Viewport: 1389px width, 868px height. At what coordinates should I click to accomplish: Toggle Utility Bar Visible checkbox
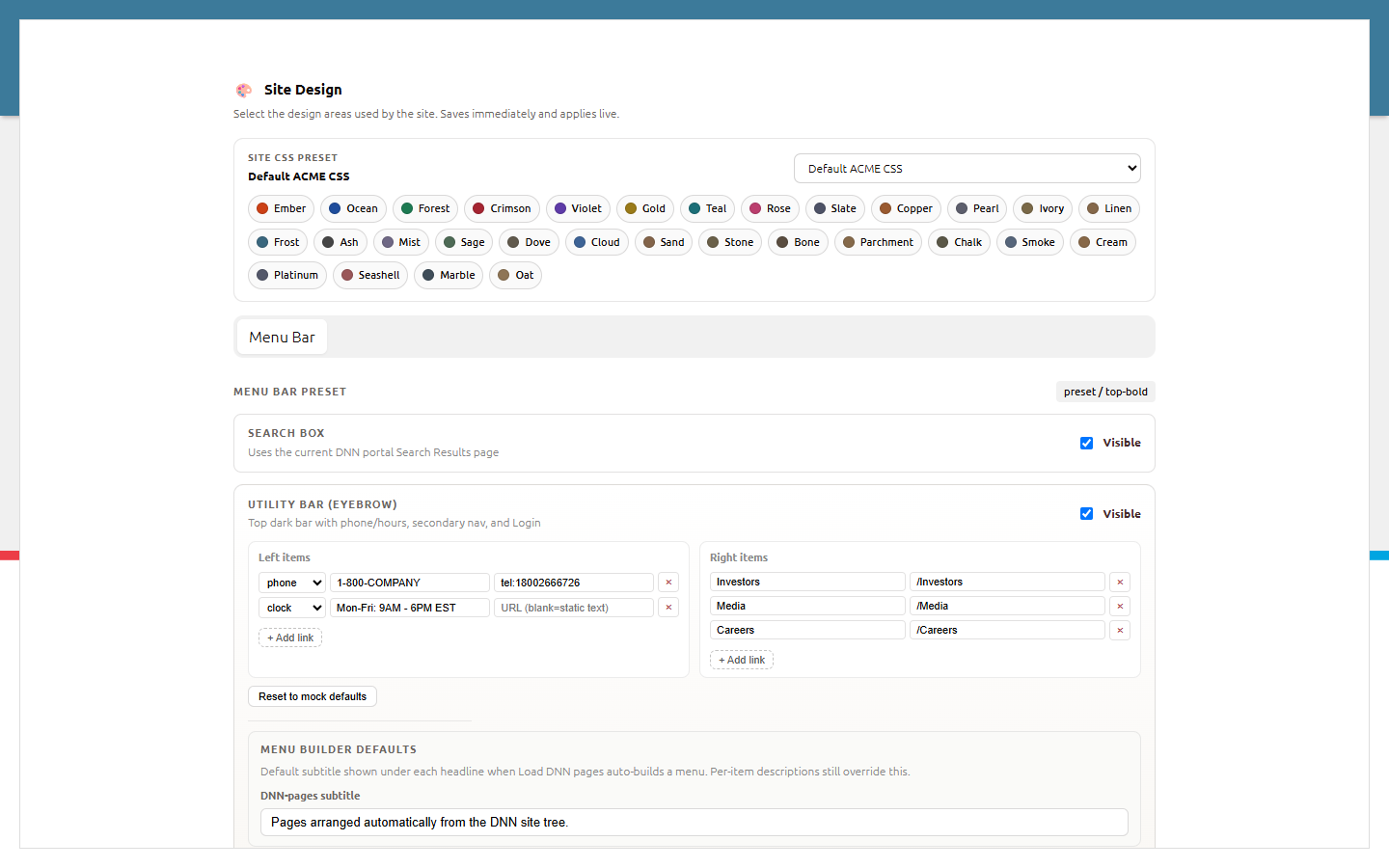(1086, 514)
